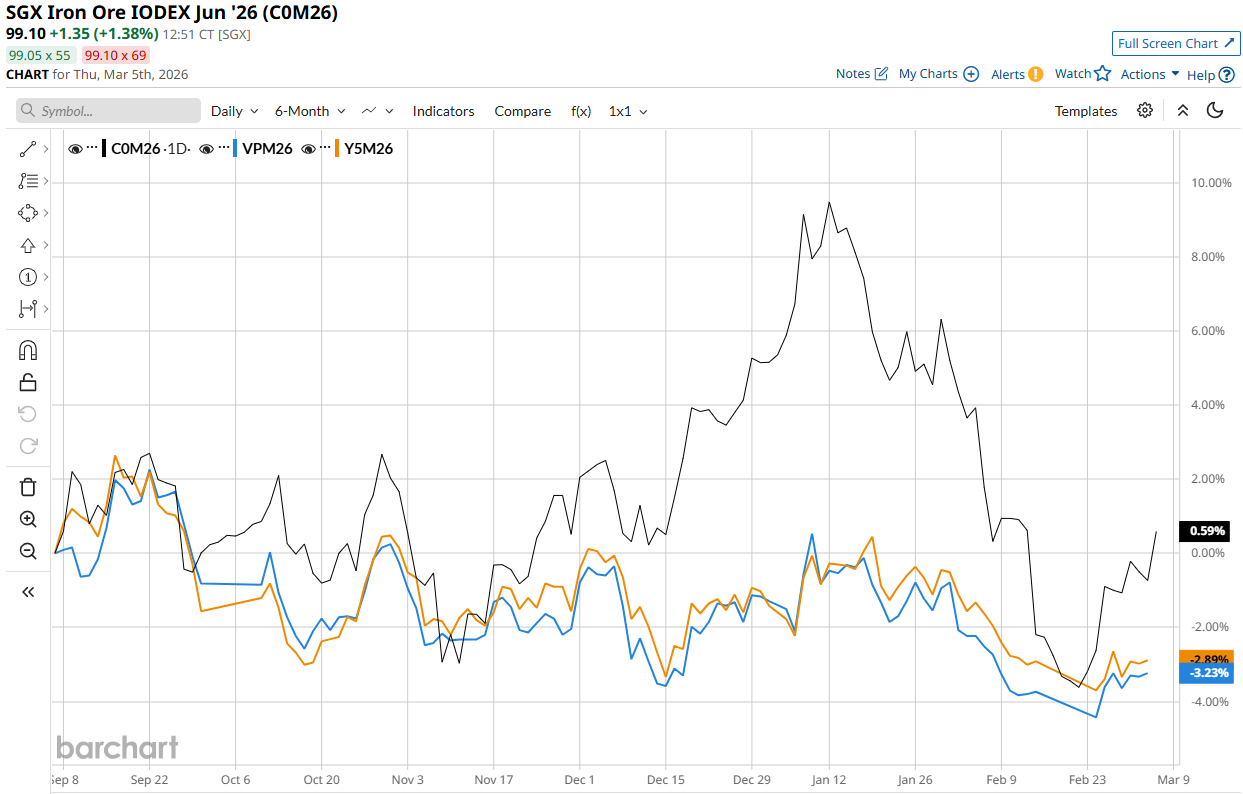The width and height of the screenshot is (1243, 794).
Task: Expand the 6-Month range dropdown
Action: coord(310,111)
